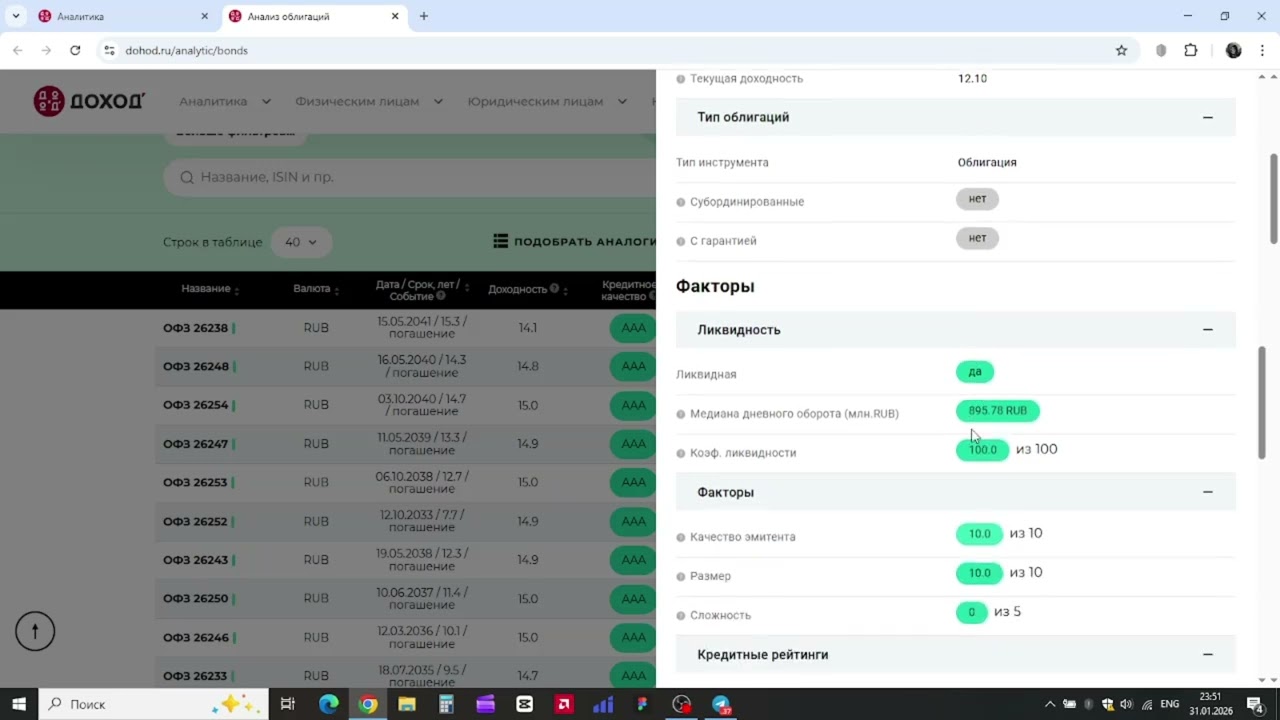
Task: Click the ENG language indicator
Action: pos(1170,704)
